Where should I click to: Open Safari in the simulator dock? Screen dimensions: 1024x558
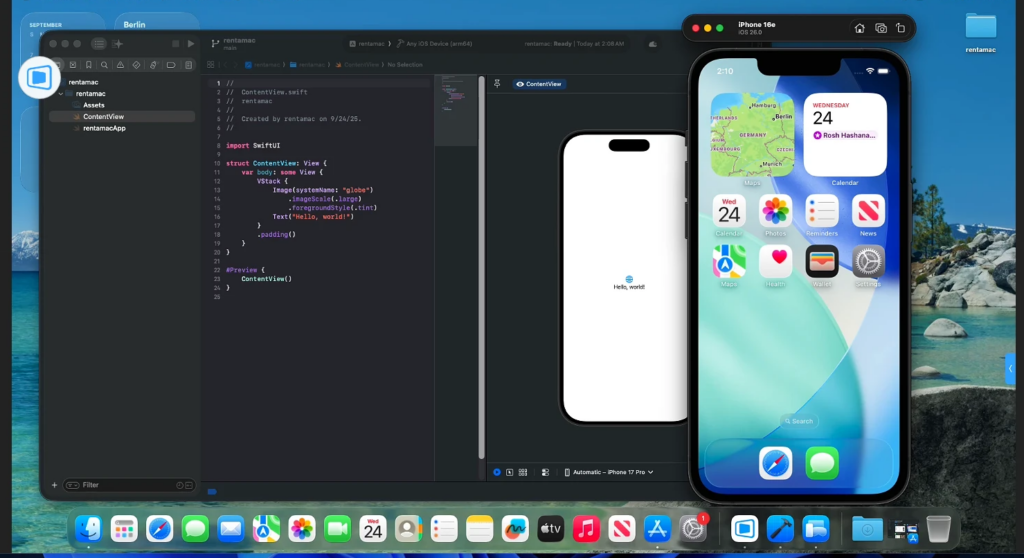coord(775,463)
